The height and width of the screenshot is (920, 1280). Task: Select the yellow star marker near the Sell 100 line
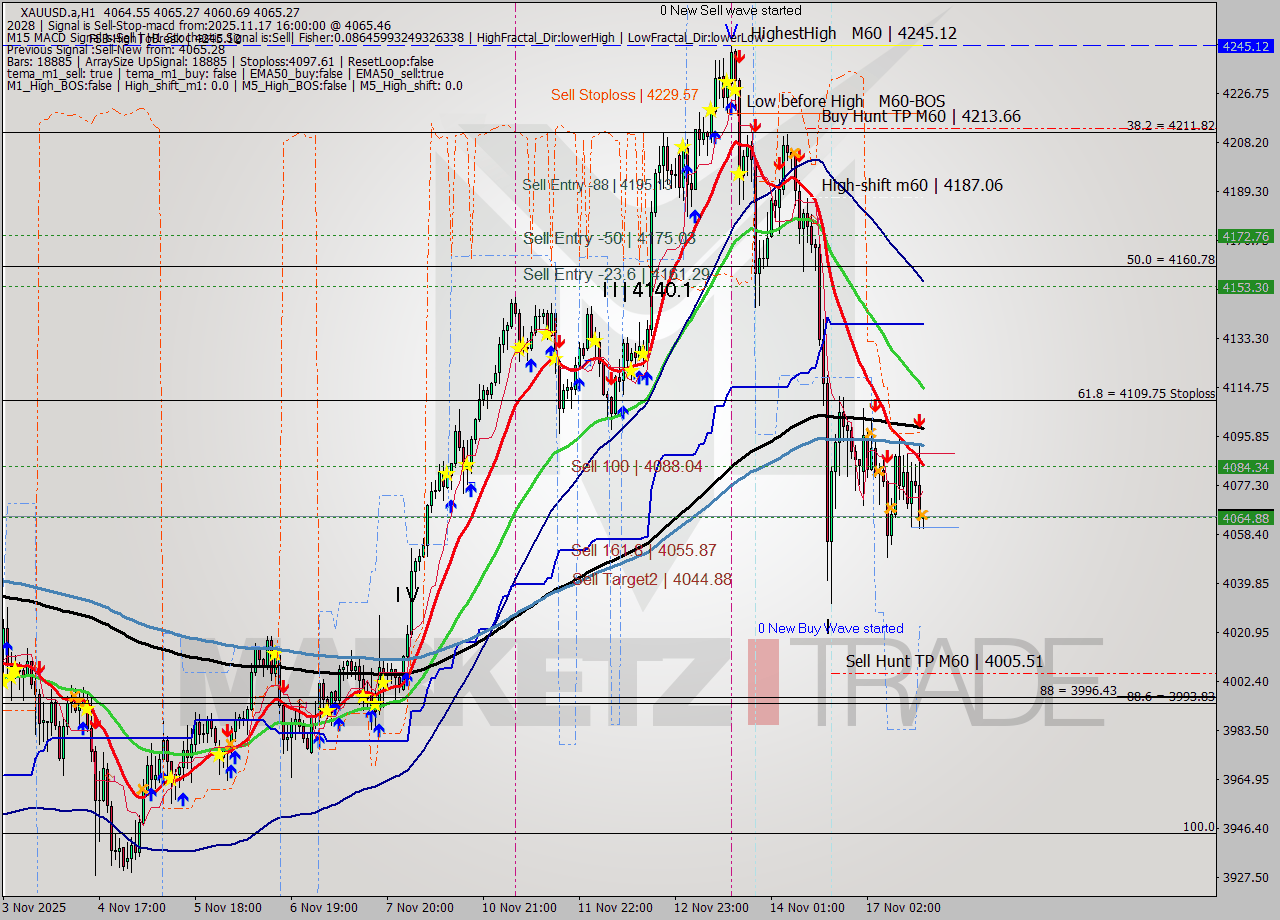[x=467, y=464]
